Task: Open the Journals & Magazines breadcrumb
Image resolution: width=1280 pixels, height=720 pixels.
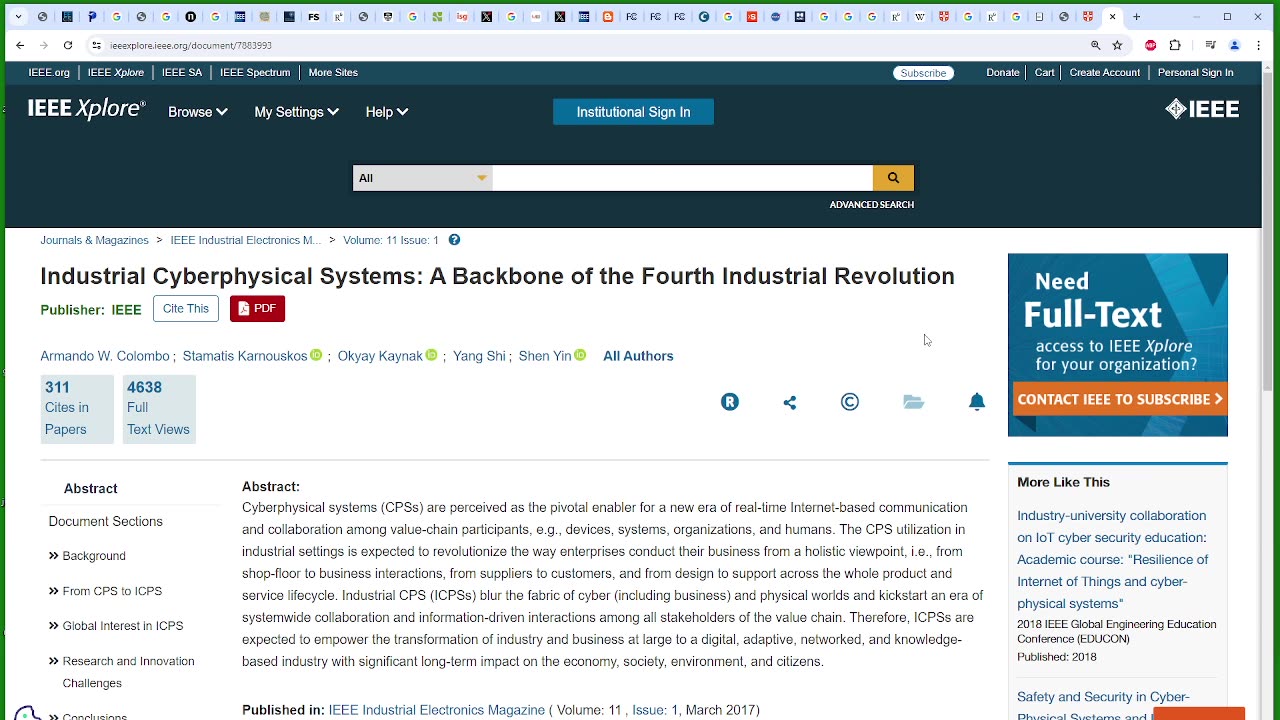Action: pyautogui.click(x=94, y=240)
